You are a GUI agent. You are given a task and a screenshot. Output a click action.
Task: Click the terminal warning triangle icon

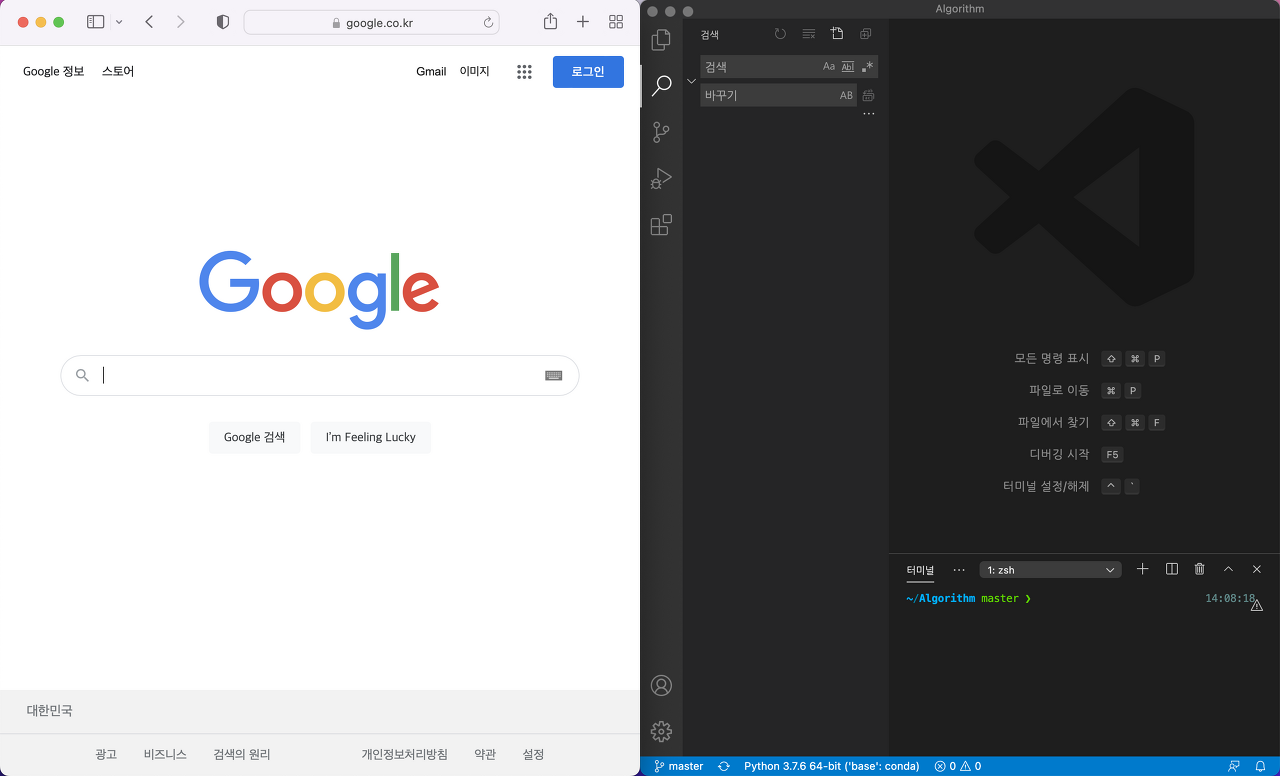tap(1257, 605)
